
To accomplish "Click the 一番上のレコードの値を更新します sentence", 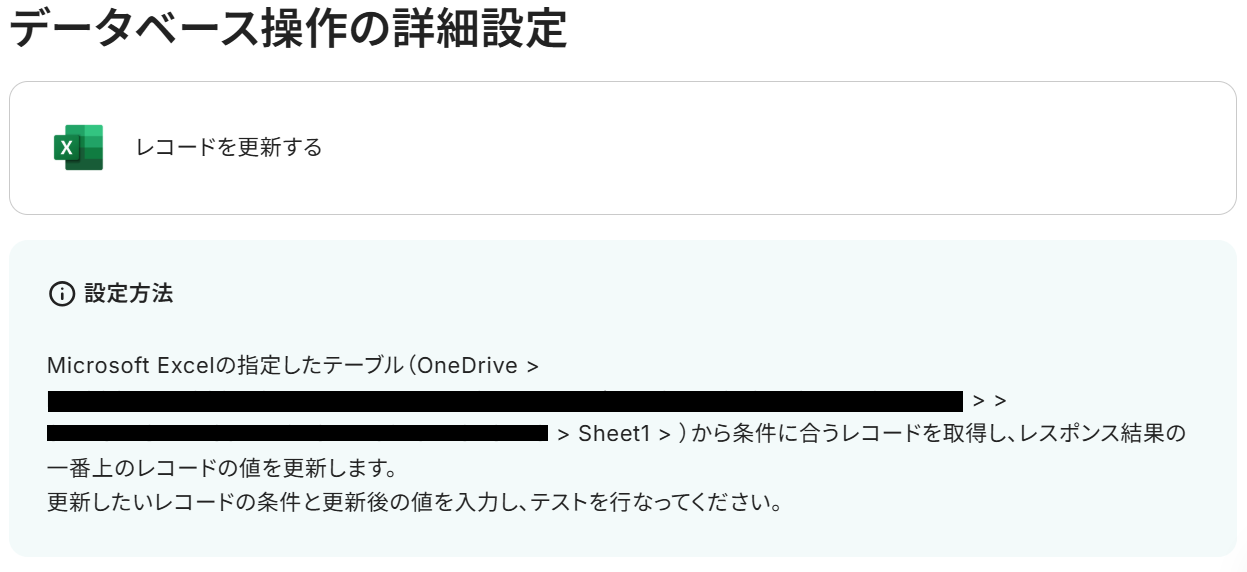I will pyautogui.click(x=222, y=468).
